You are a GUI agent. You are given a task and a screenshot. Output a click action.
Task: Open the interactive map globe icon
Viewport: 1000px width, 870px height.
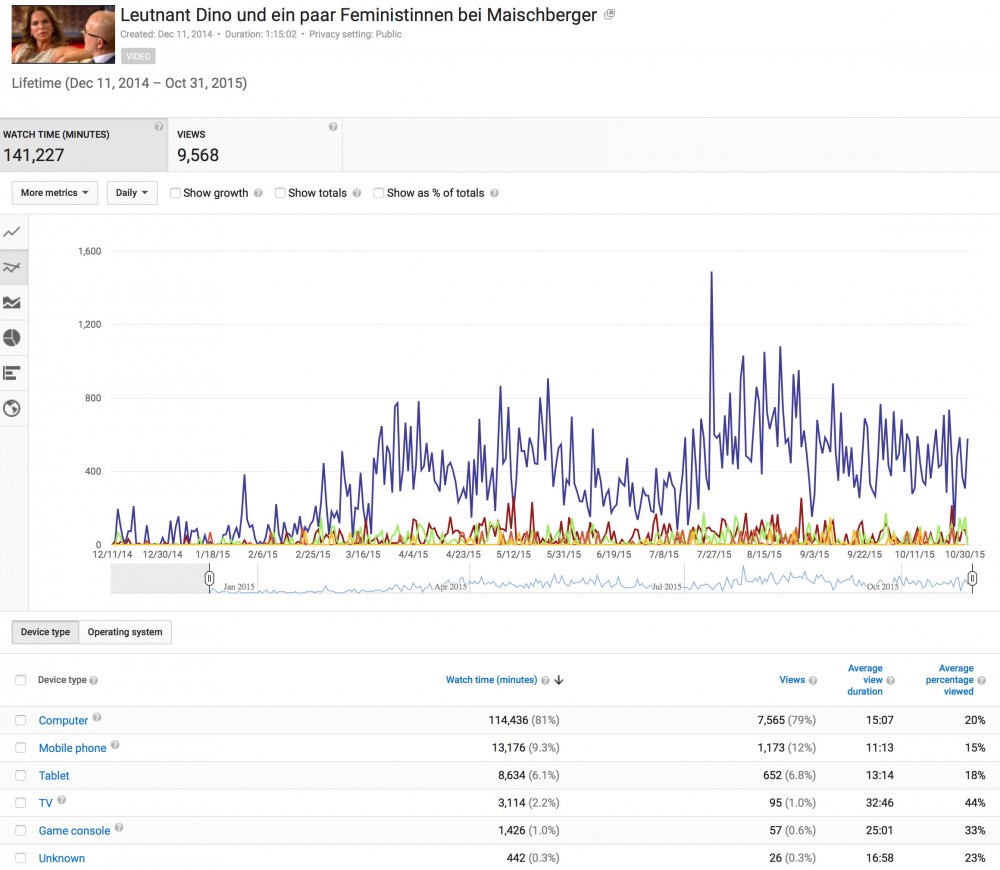12,408
